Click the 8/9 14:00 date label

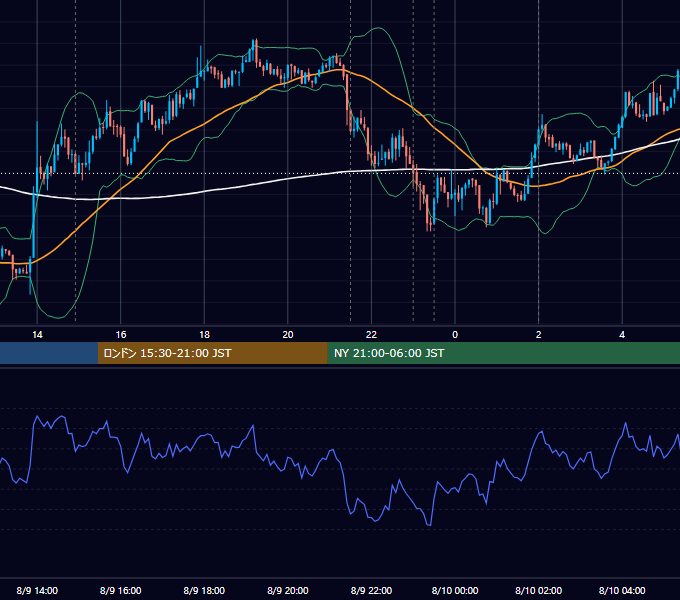coord(37,590)
